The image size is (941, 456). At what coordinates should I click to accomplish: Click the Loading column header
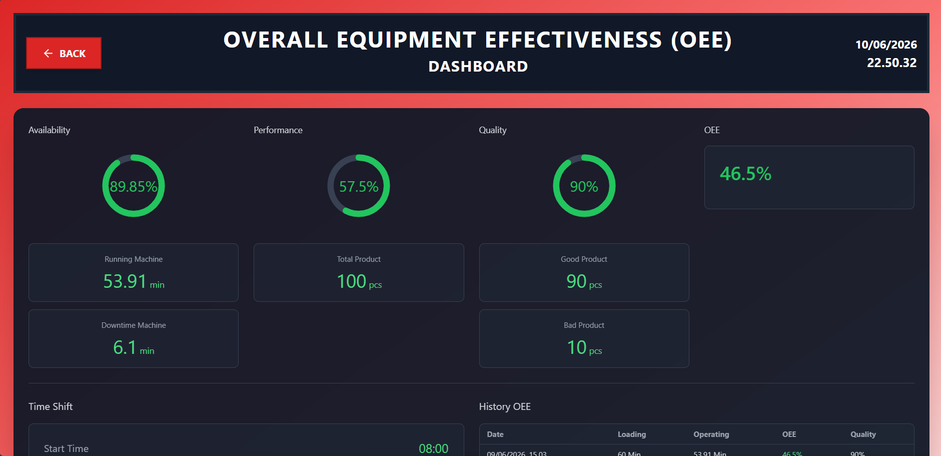(632, 434)
